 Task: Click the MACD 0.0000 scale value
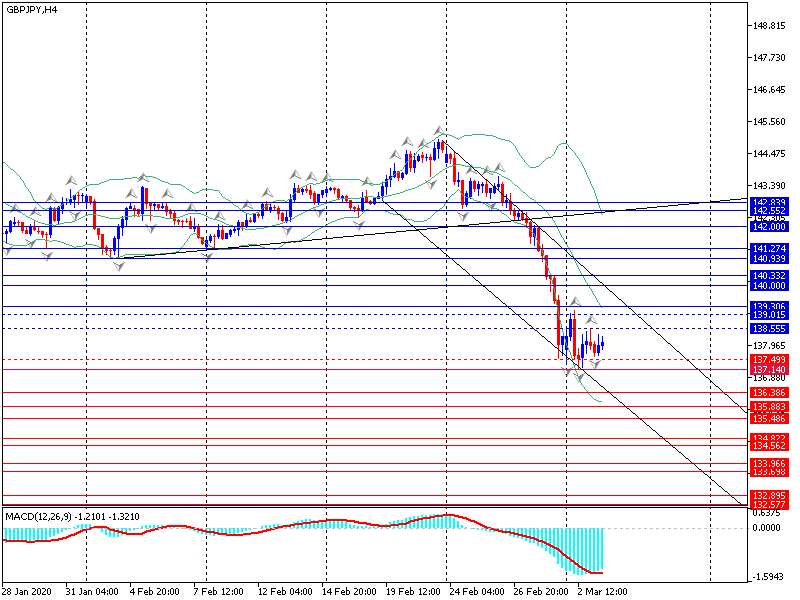[767, 527]
